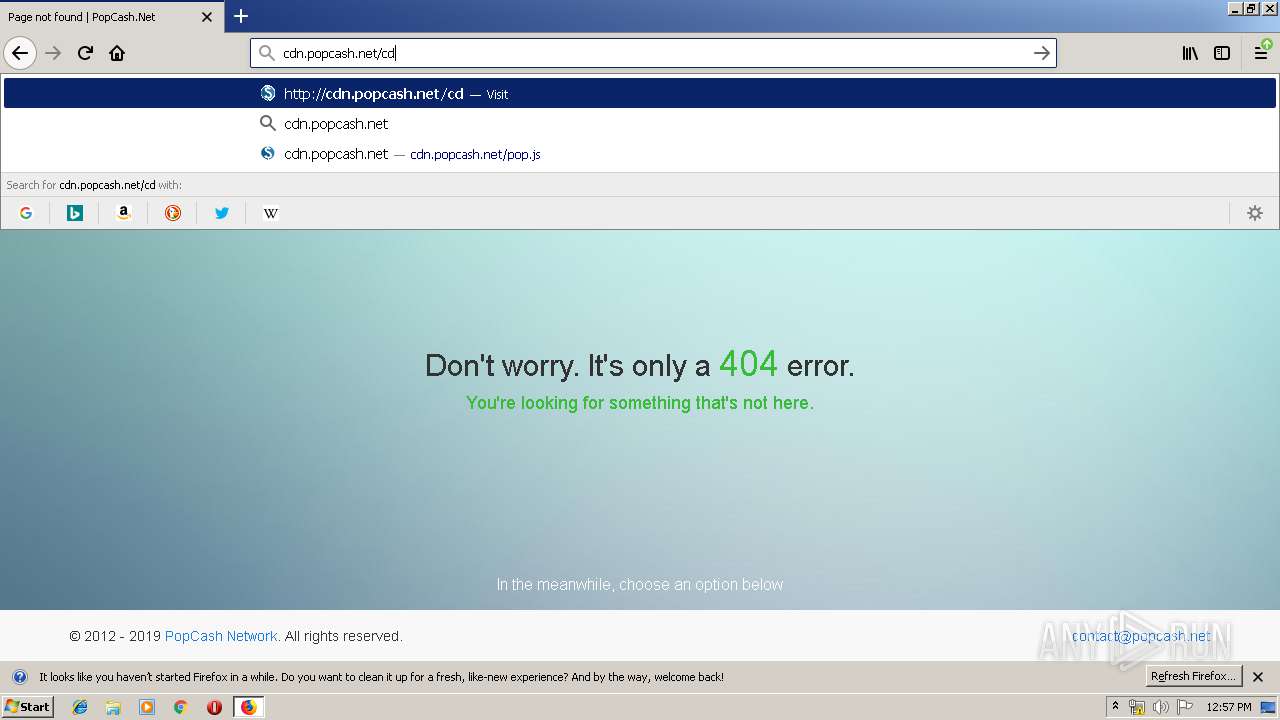Screen dimensions: 1280x720
Task: Launch Internet Explorer from taskbar
Action: pos(80,707)
